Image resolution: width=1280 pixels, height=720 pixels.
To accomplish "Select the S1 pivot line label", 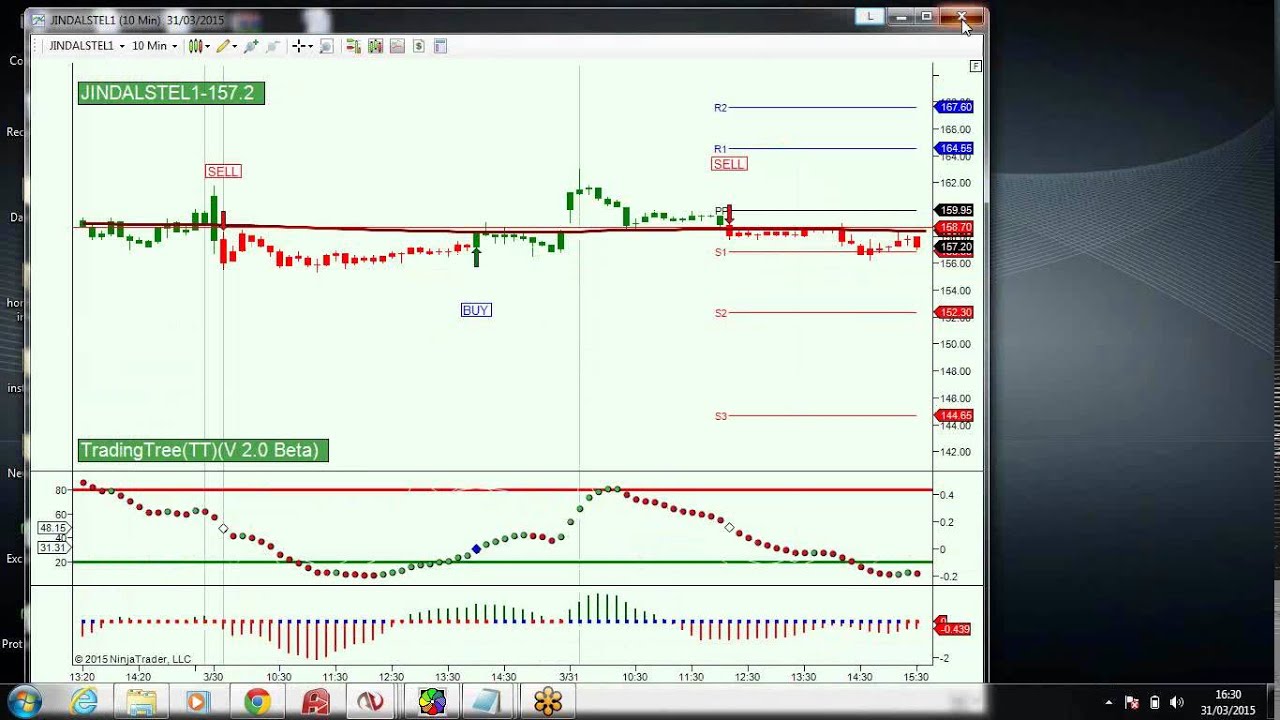I will pyautogui.click(x=720, y=252).
